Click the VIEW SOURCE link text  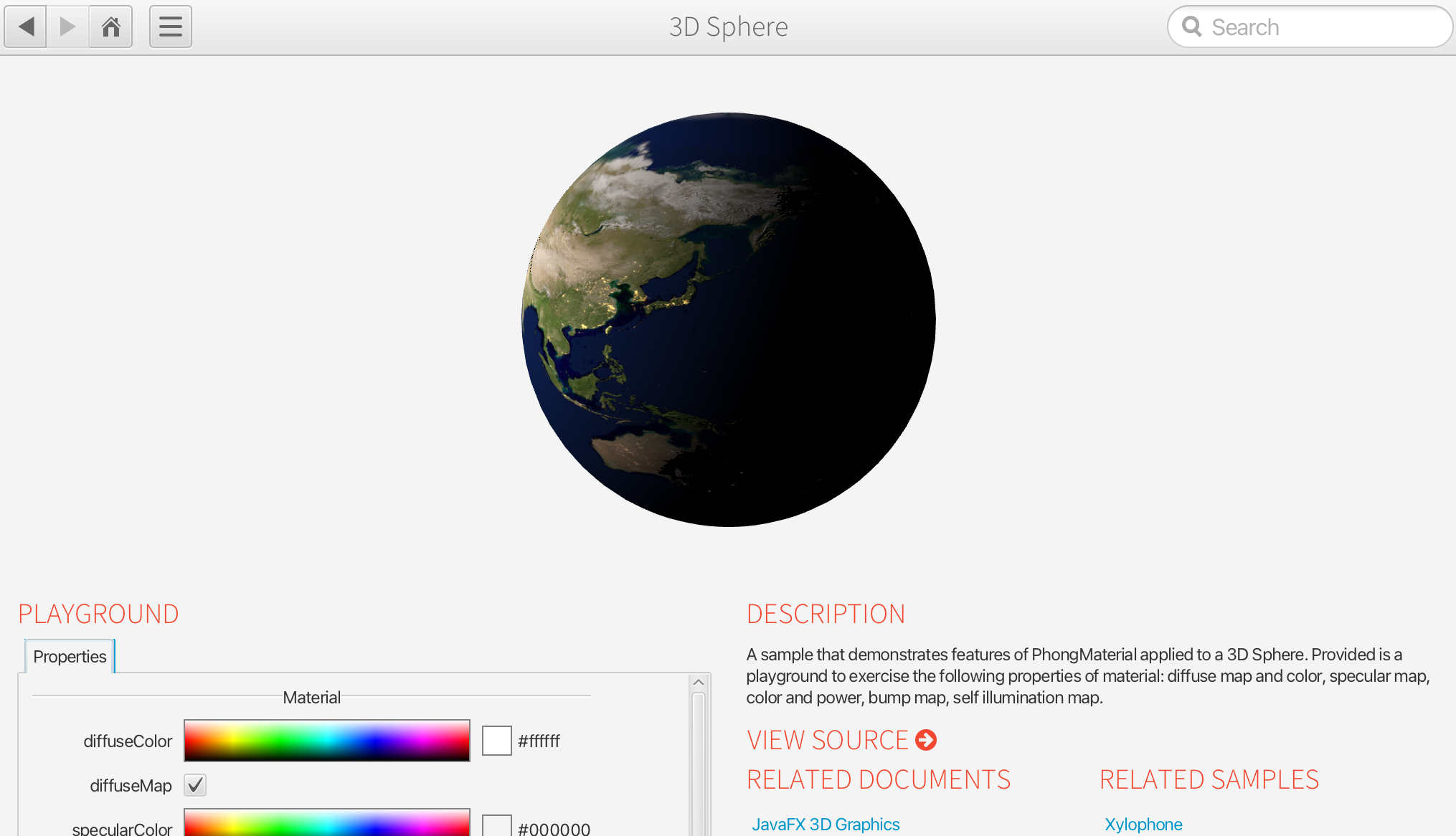tap(828, 740)
